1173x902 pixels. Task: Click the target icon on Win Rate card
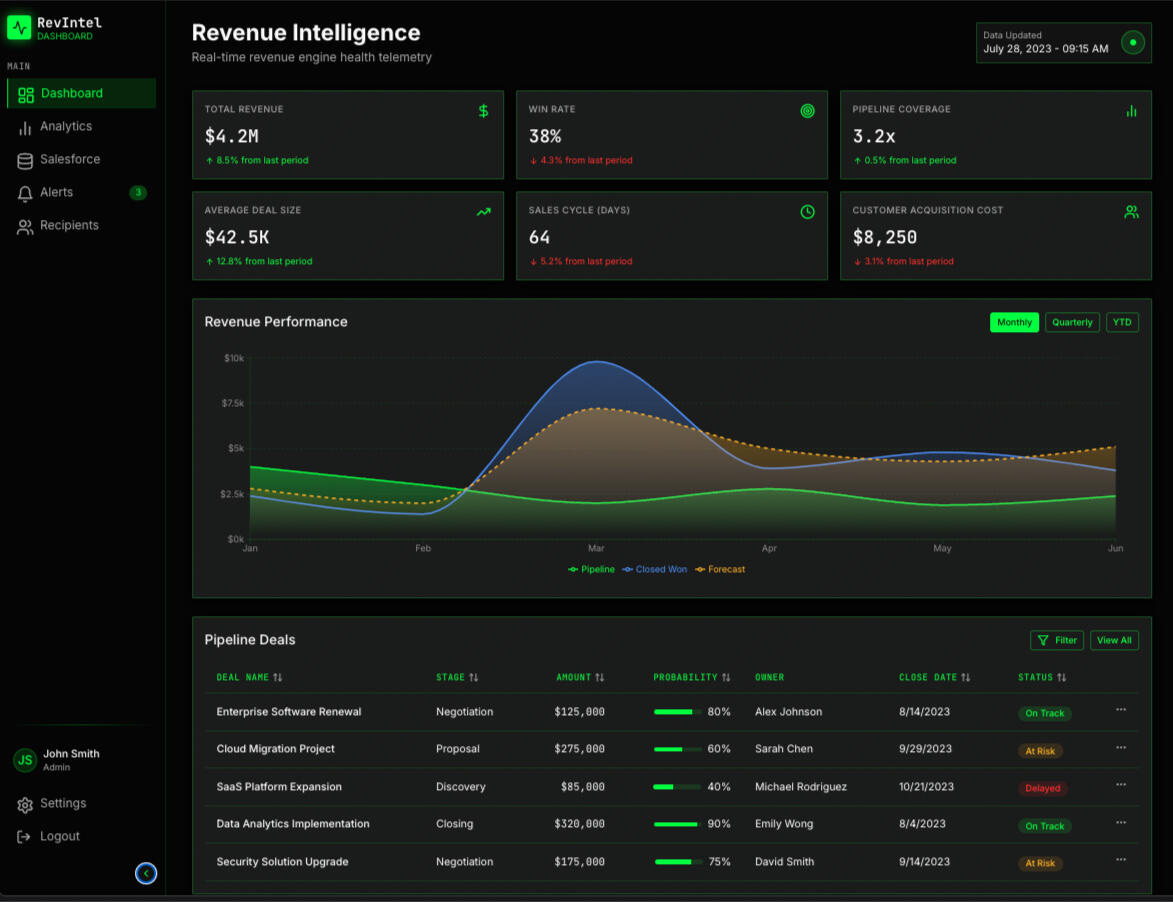pos(808,111)
